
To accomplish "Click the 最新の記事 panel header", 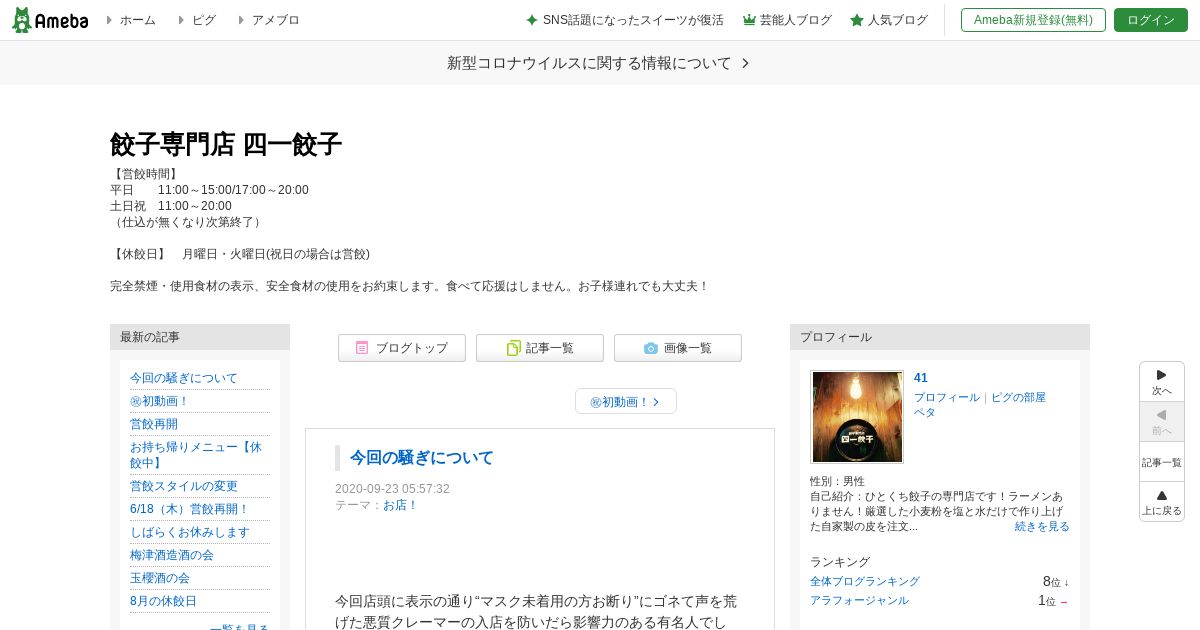I will (x=200, y=337).
